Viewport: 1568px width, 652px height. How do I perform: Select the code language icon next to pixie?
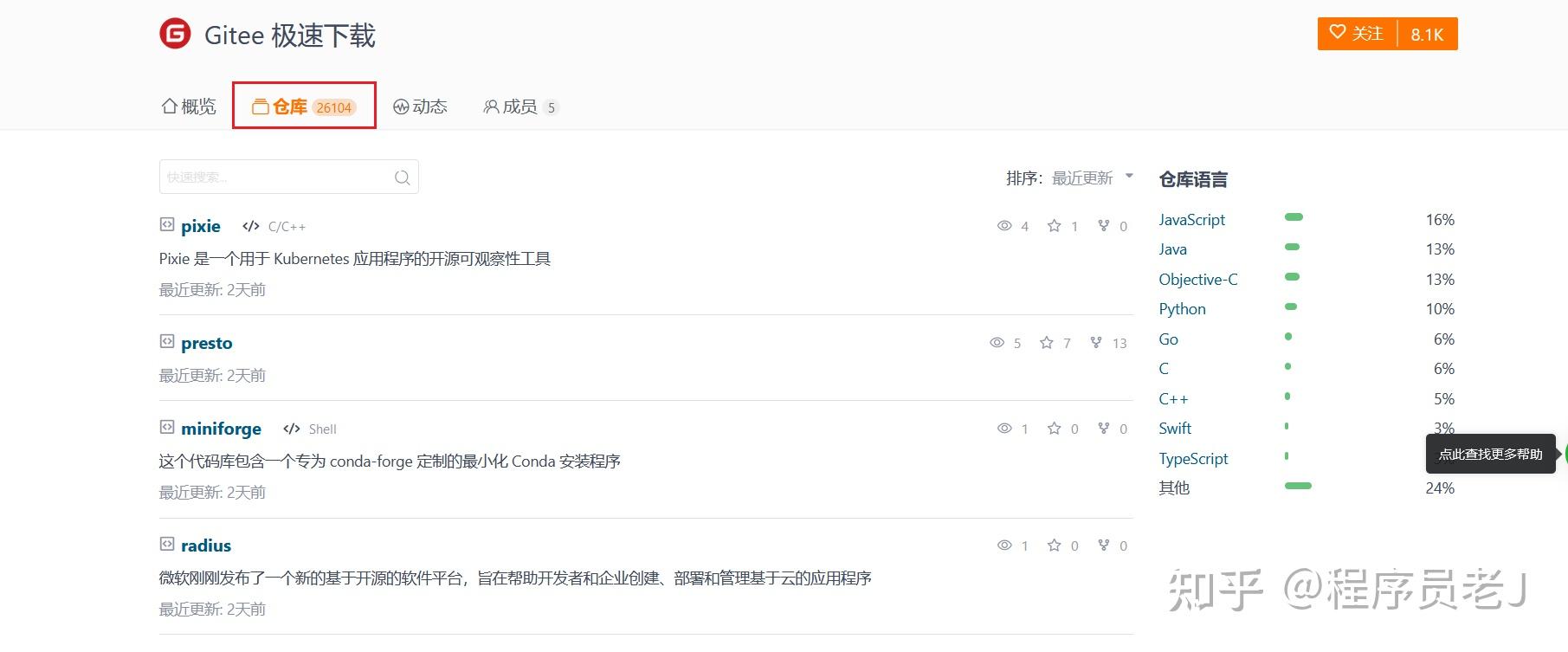tap(250, 225)
